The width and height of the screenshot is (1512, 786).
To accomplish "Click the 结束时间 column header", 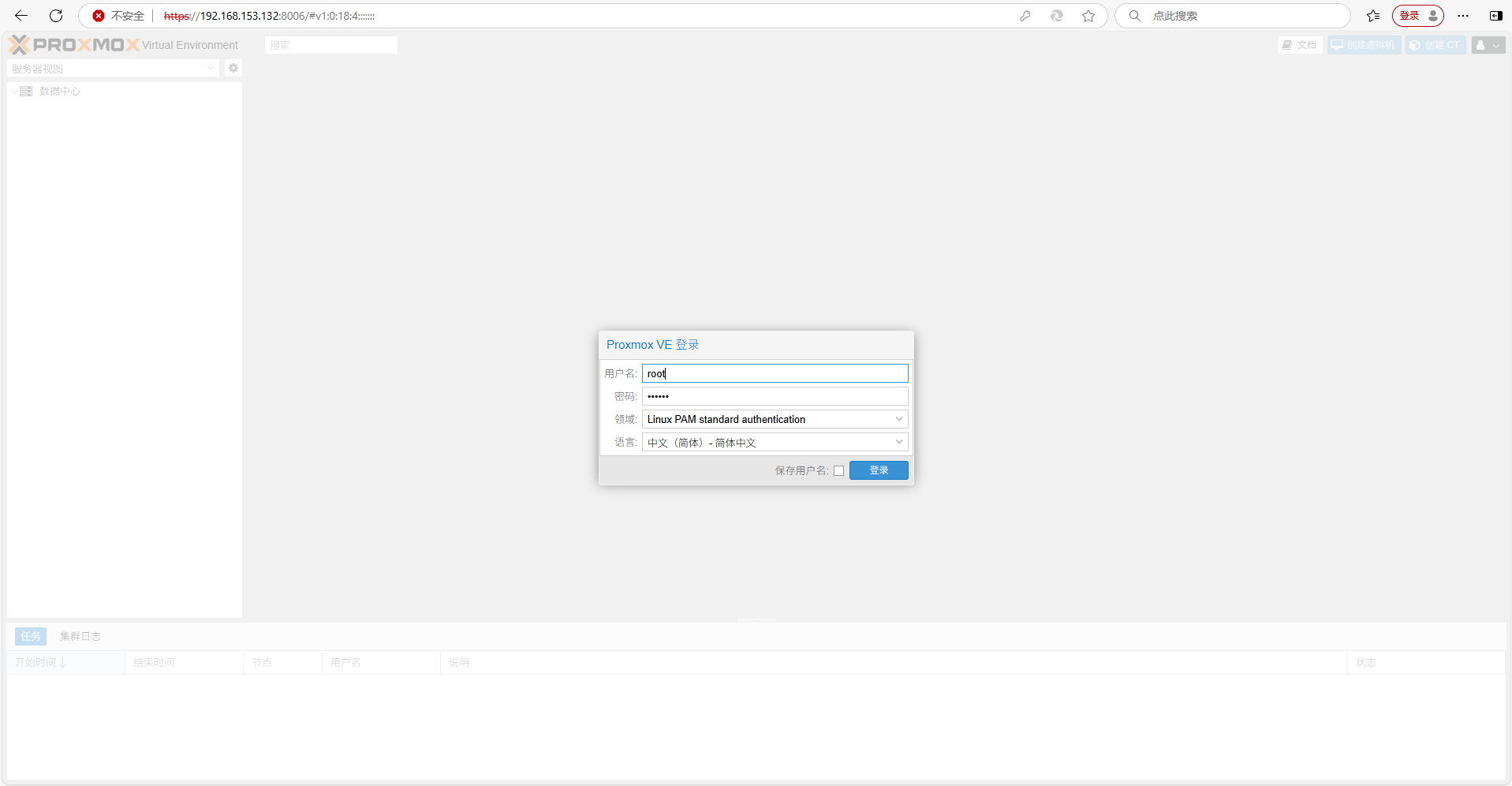I will (184, 662).
